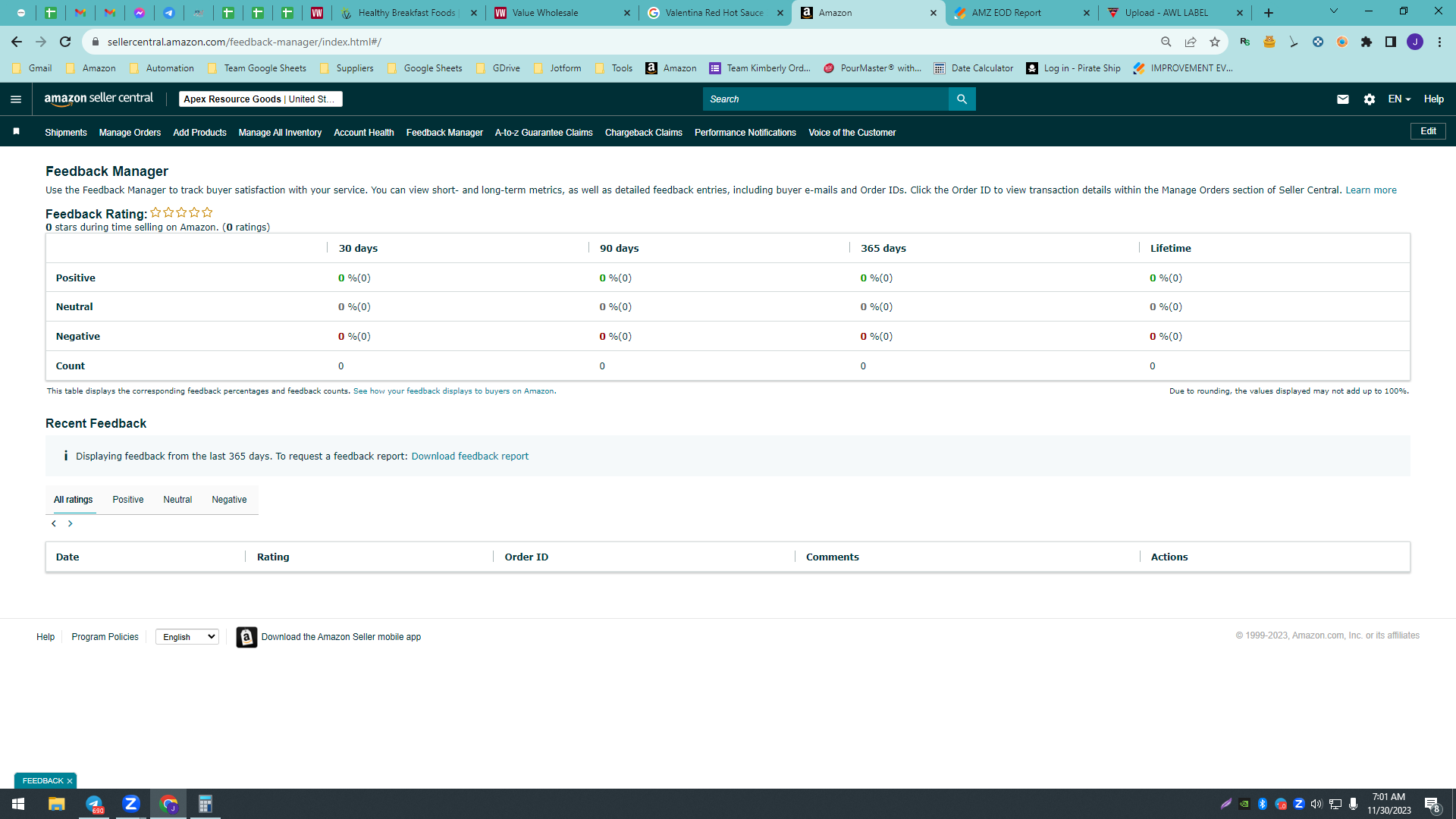Open the Program Policies footer link
The image size is (1456, 819).
pos(105,637)
